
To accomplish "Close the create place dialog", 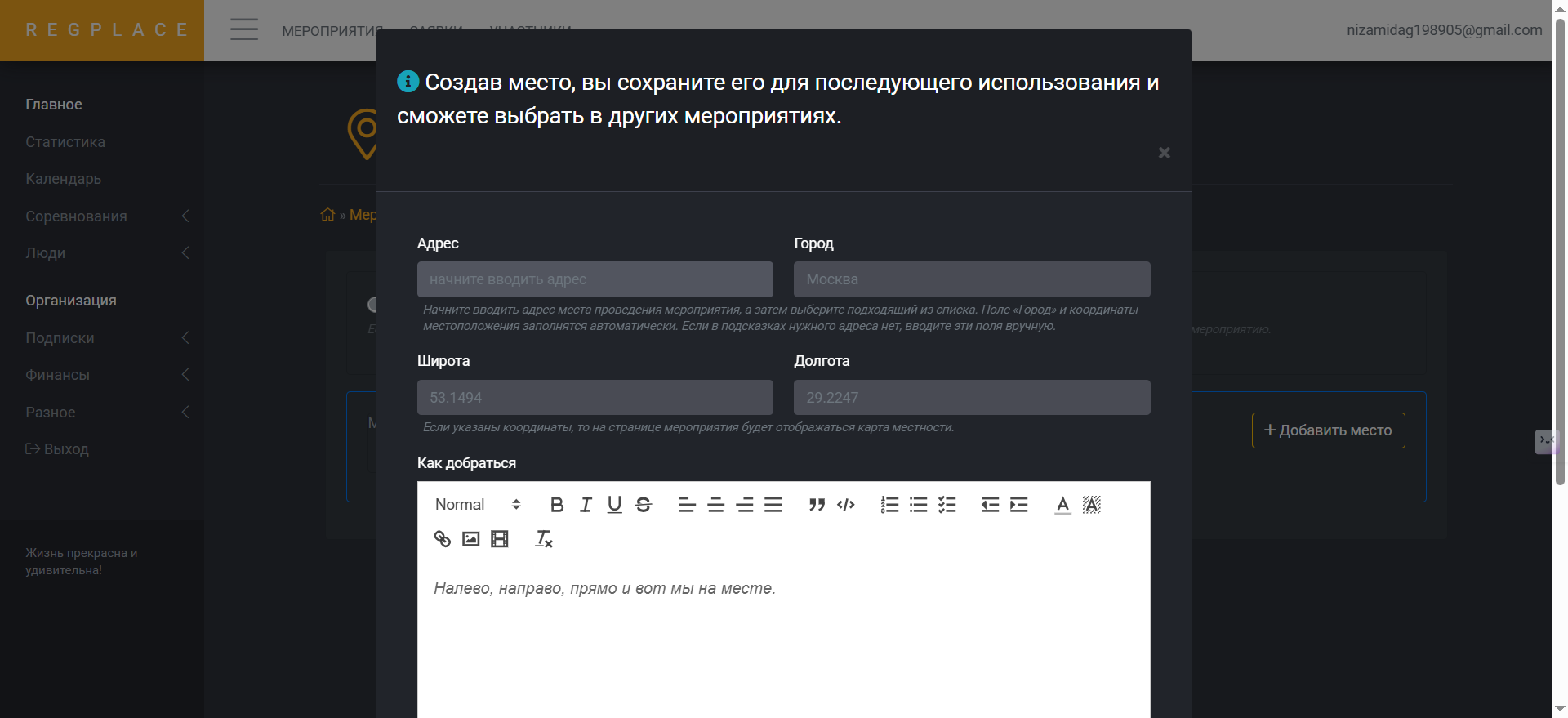I will tap(1165, 153).
